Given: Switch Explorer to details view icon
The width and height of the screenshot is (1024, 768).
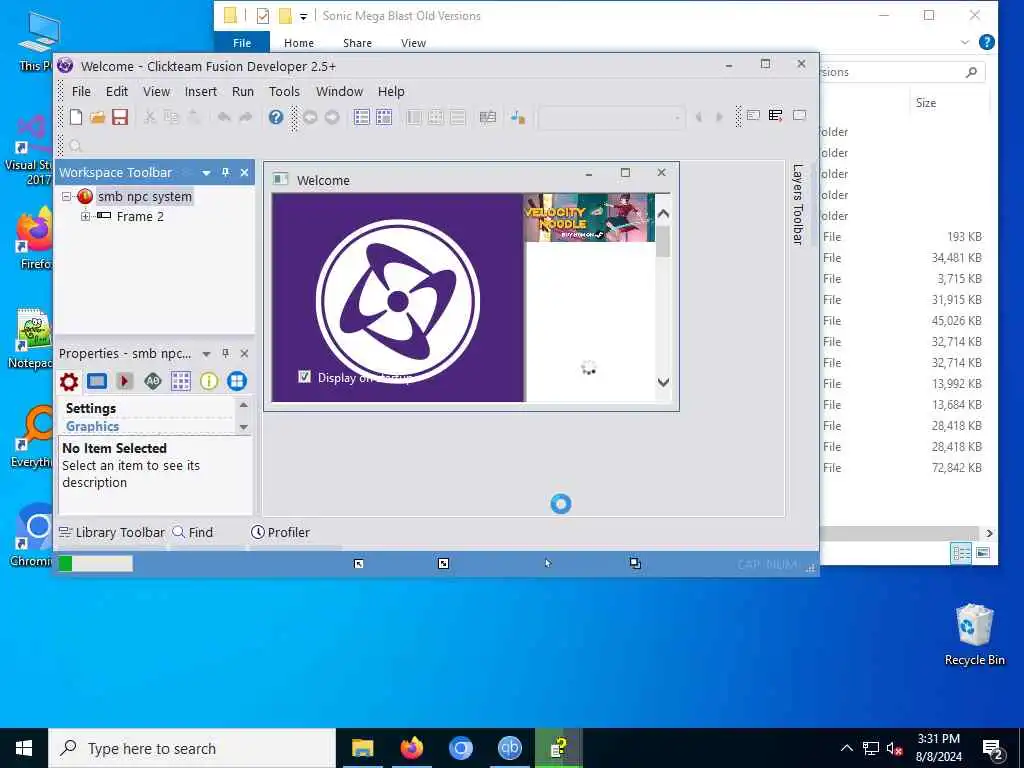Looking at the screenshot, I should (961, 553).
